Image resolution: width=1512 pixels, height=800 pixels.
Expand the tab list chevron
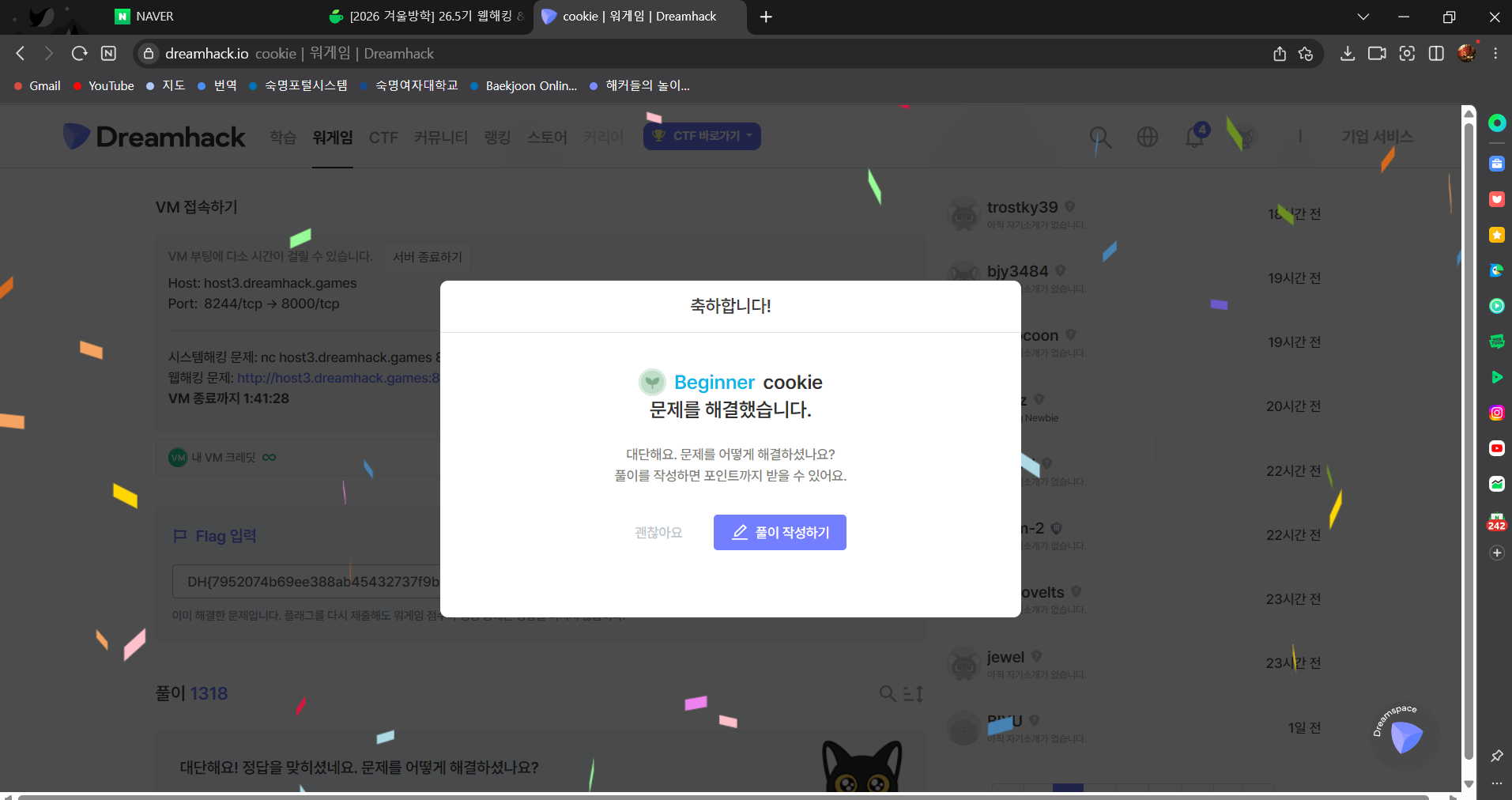[1363, 16]
